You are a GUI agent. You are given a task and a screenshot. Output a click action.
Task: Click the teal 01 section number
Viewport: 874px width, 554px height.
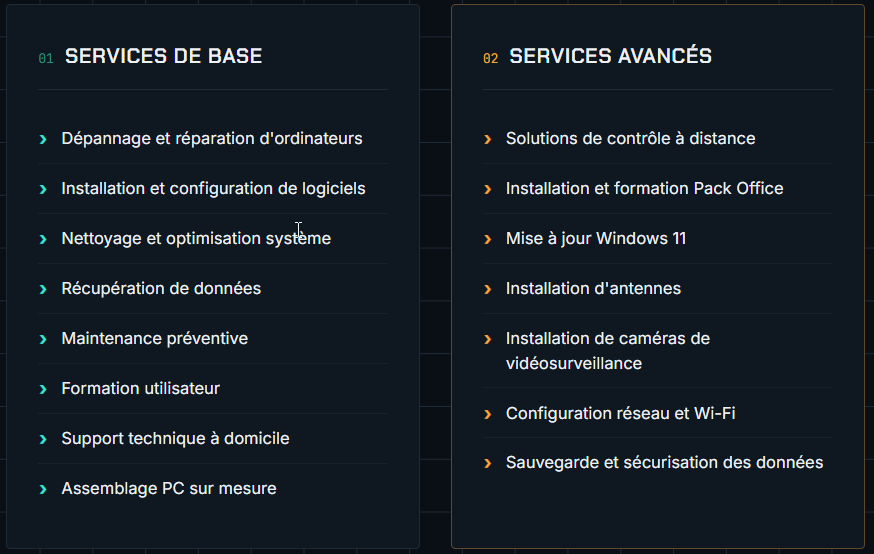click(46, 58)
